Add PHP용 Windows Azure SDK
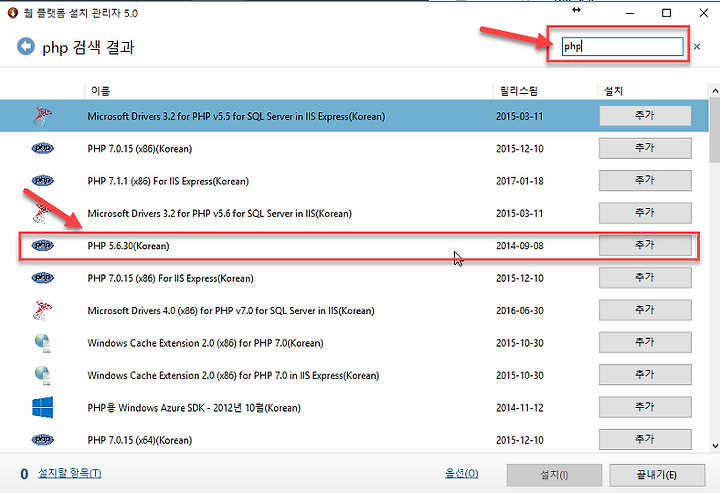The width and height of the screenshot is (720, 493). click(645, 407)
